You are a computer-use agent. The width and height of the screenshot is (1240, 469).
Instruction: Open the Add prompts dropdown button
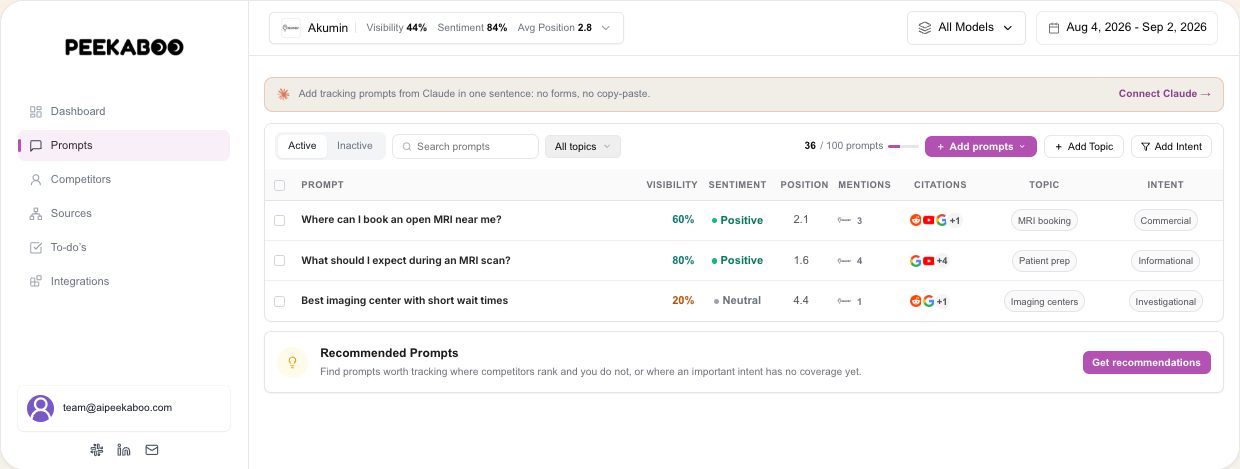tap(981, 147)
